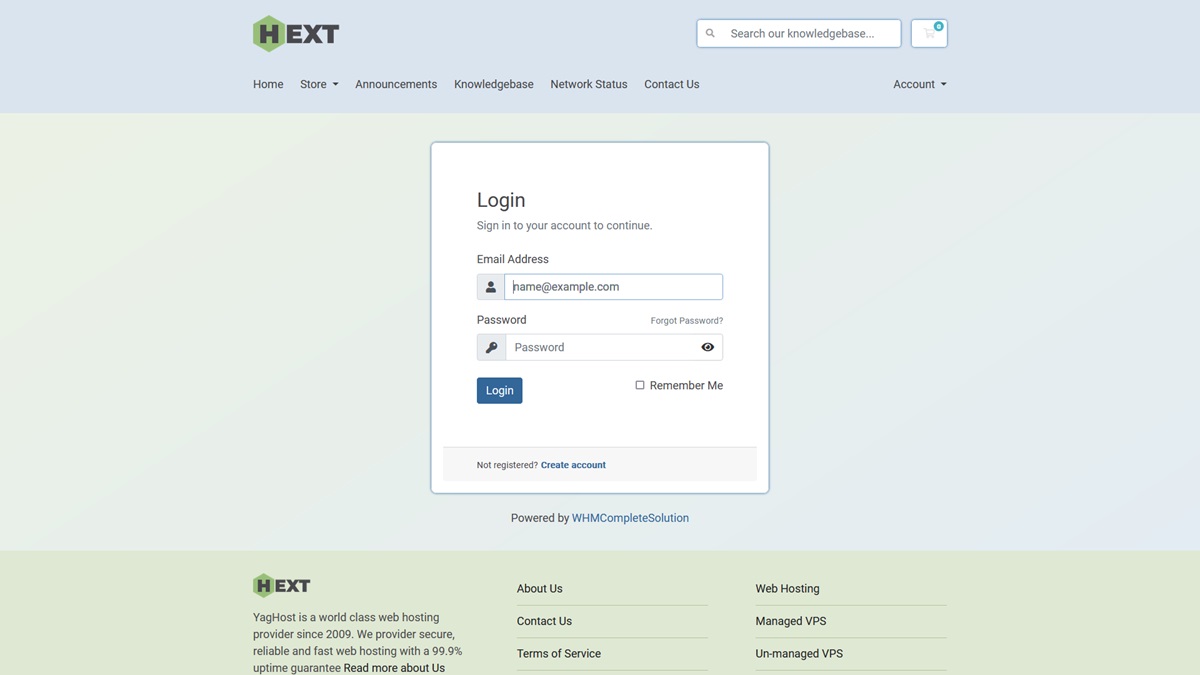This screenshot has width=1200, height=675.
Task: Click the HEXT logo in header
Action: 296,34
